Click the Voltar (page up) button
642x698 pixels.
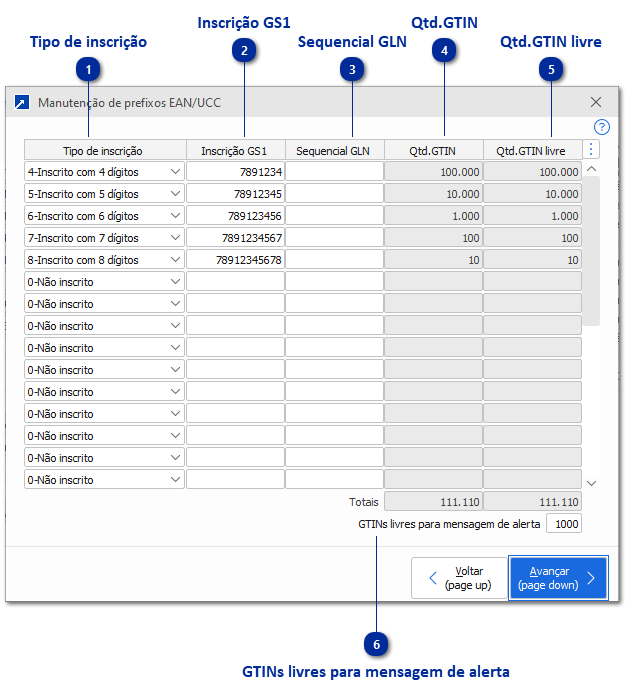click(x=459, y=578)
